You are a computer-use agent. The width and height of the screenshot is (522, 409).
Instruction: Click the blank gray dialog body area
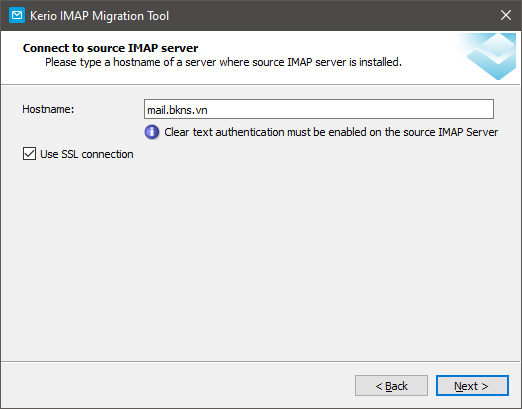coord(260,260)
